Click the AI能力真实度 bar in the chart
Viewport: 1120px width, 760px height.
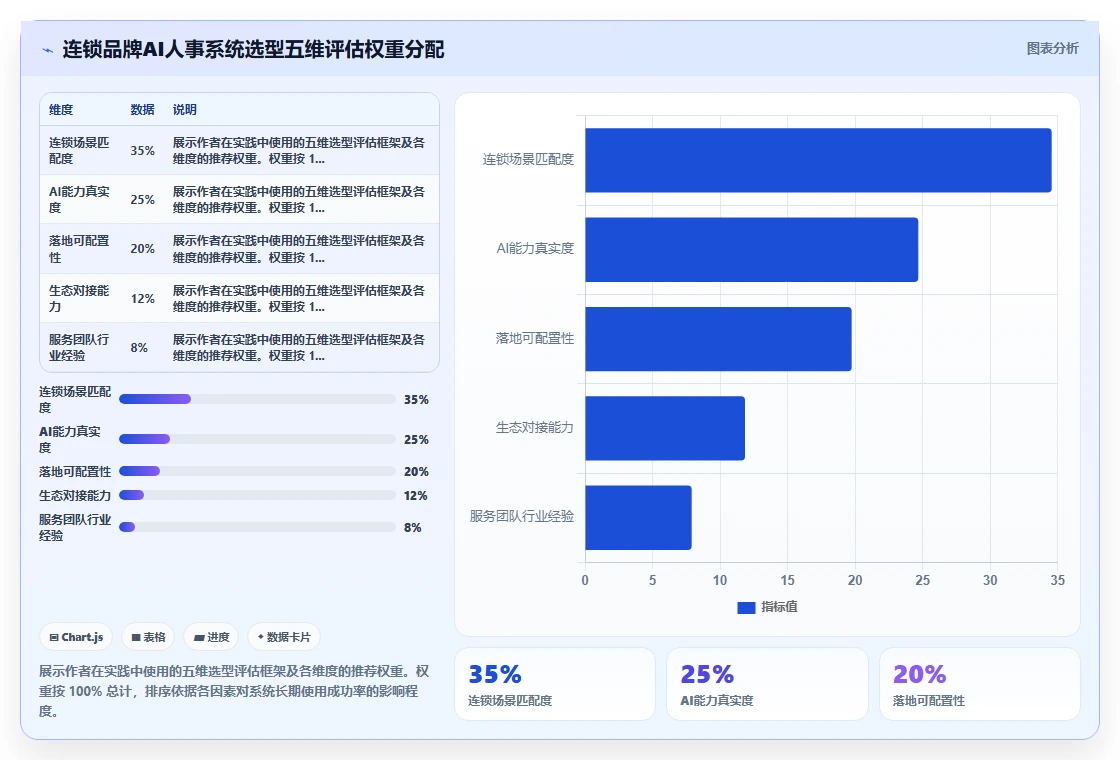[x=751, y=249]
